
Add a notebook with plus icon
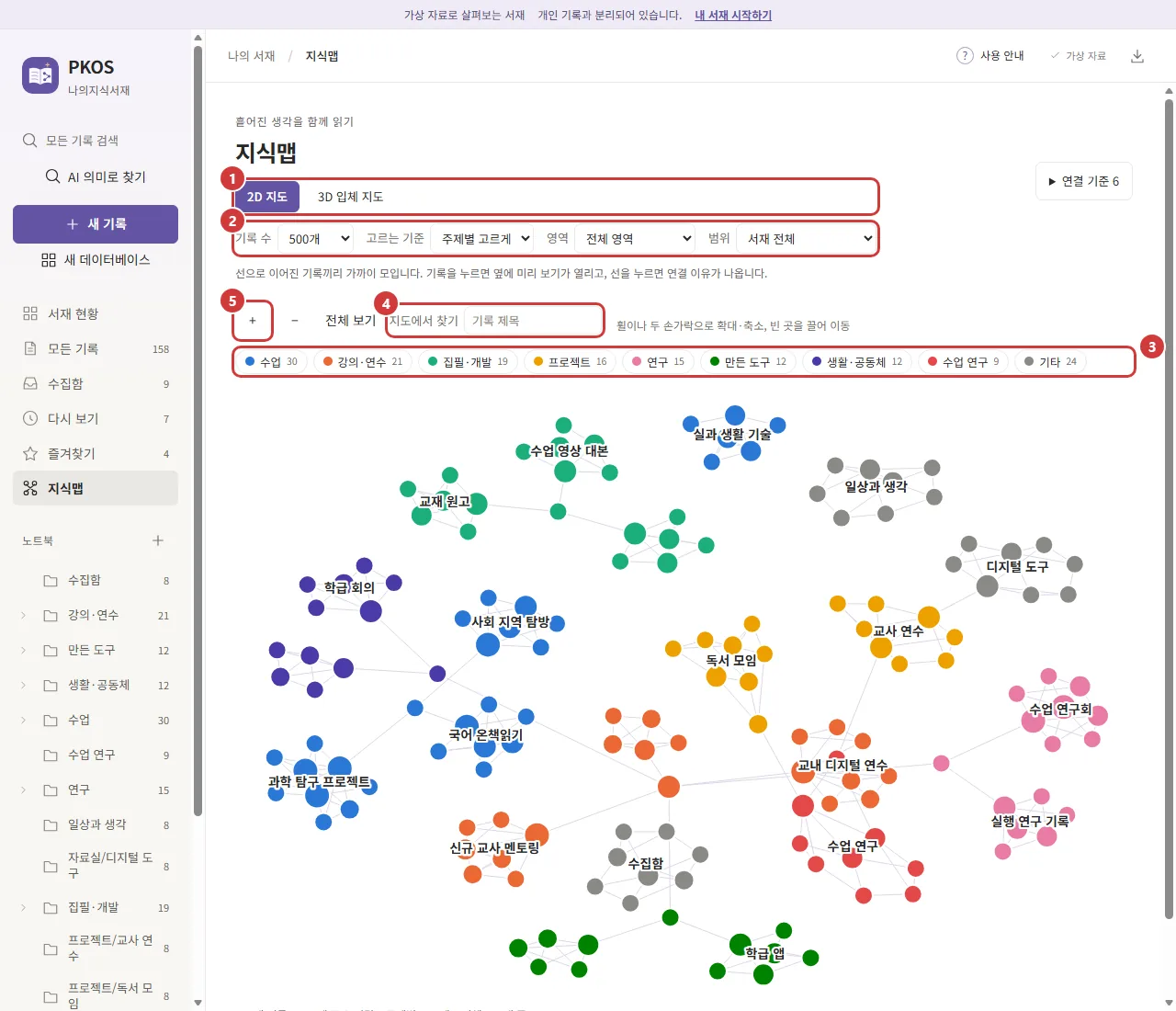(x=158, y=540)
